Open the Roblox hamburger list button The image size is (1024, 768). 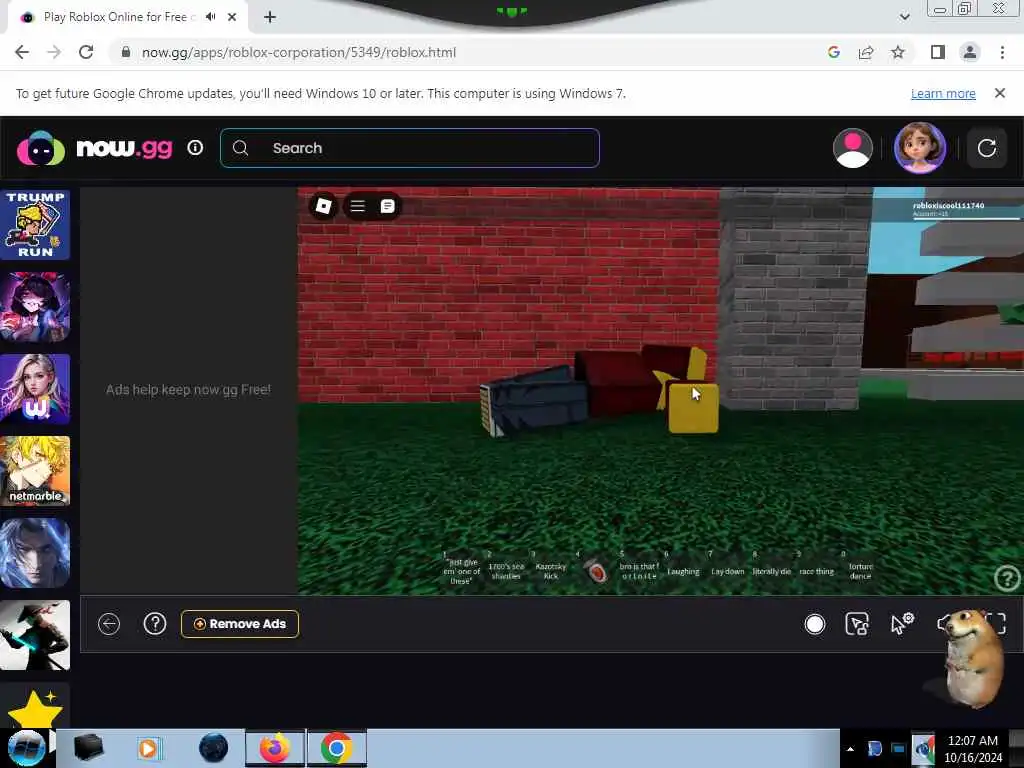pyautogui.click(x=357, y=206)
